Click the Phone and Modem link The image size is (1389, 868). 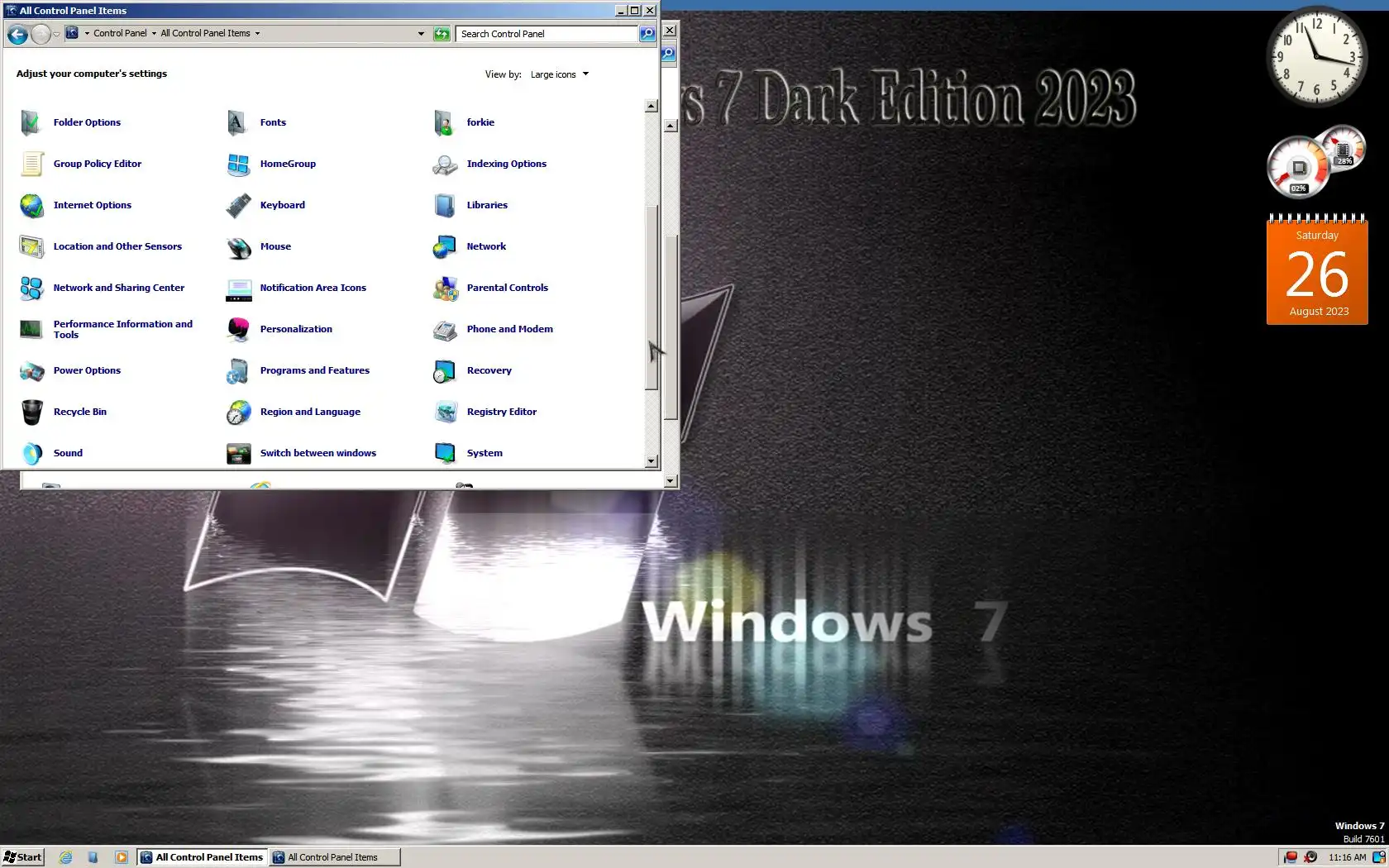pyautogui.click(x=509, y=329)
